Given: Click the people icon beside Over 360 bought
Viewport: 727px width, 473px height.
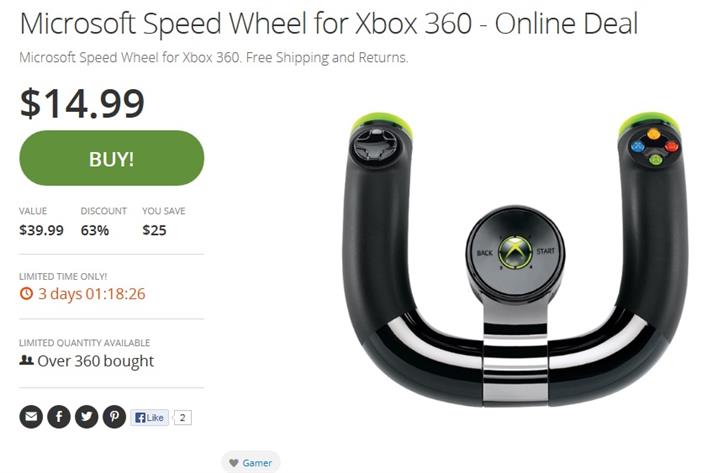Looking at the screenshot, I should click(x=26, y=360).
